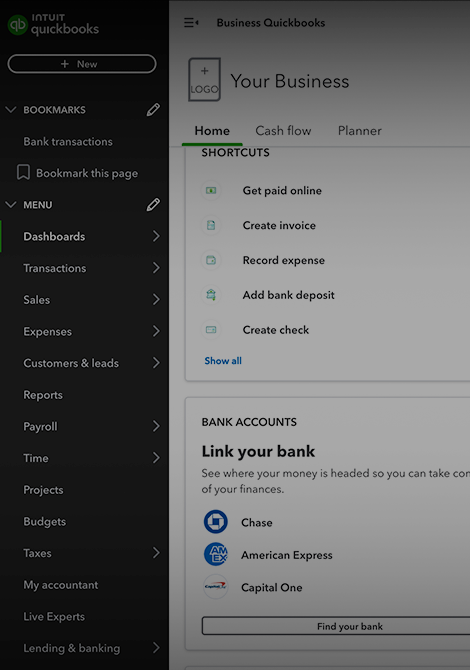Viewport: 470px width, 670px height.
Task: Expand the Taxes submenu arrow
Action: (x=156, y=553)
